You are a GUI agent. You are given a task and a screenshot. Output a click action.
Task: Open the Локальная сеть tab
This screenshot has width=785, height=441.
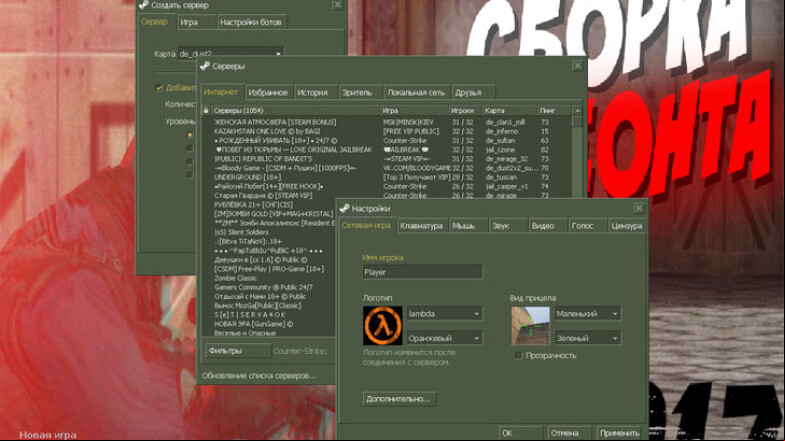[x=417, y=93]
